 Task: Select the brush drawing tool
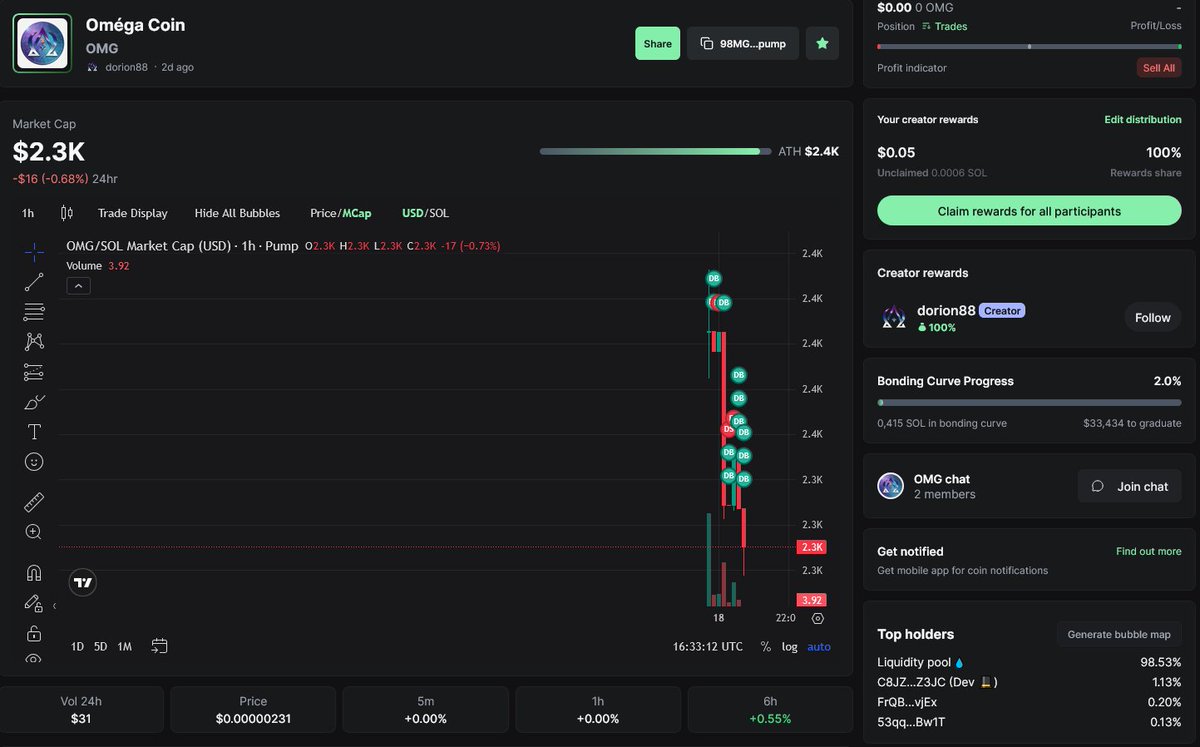(34, 402)
